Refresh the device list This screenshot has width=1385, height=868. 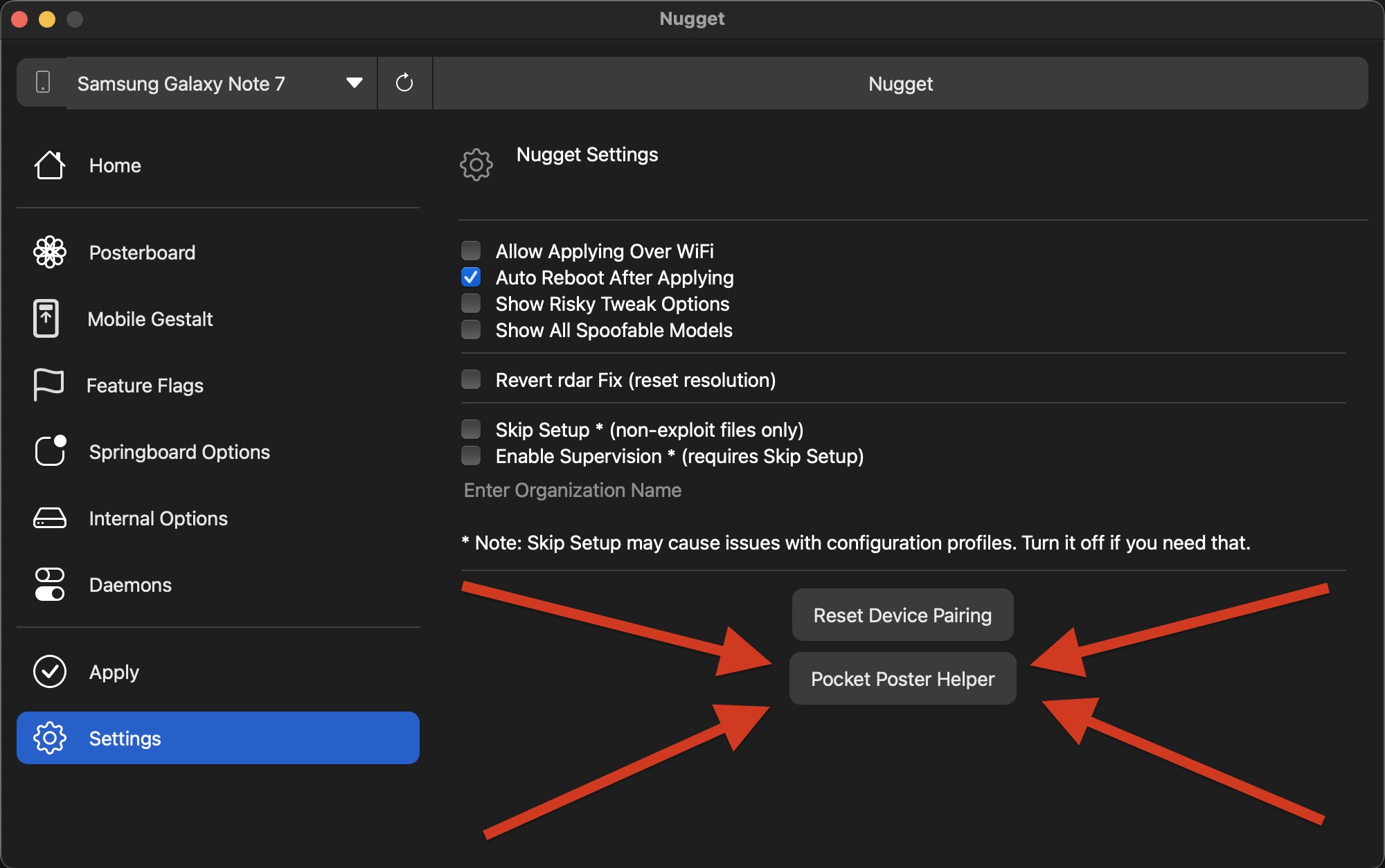pos(404,83)
